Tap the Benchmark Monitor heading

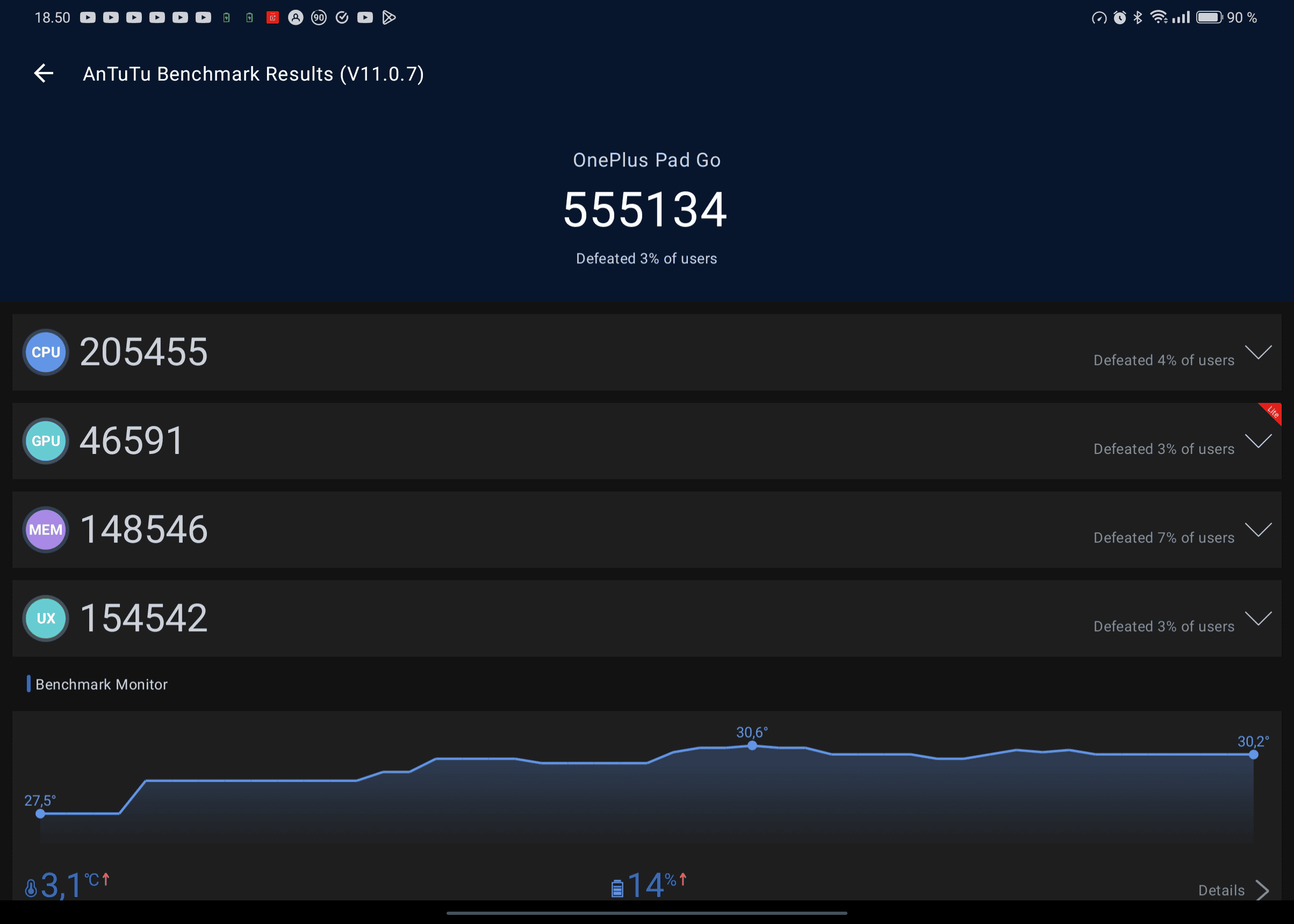[x=101, y=684]
